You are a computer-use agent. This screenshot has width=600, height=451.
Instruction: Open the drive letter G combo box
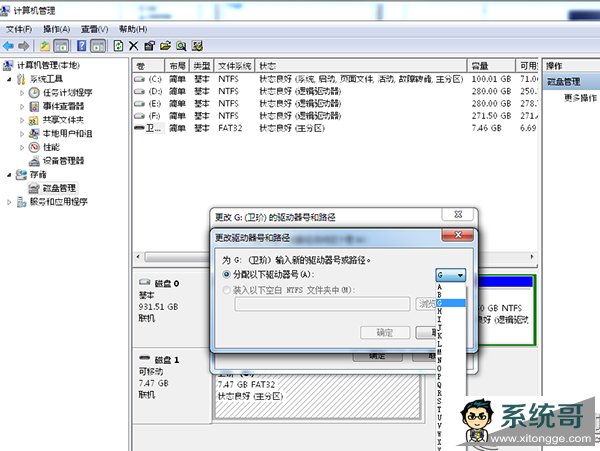click(x=451, y=275)
